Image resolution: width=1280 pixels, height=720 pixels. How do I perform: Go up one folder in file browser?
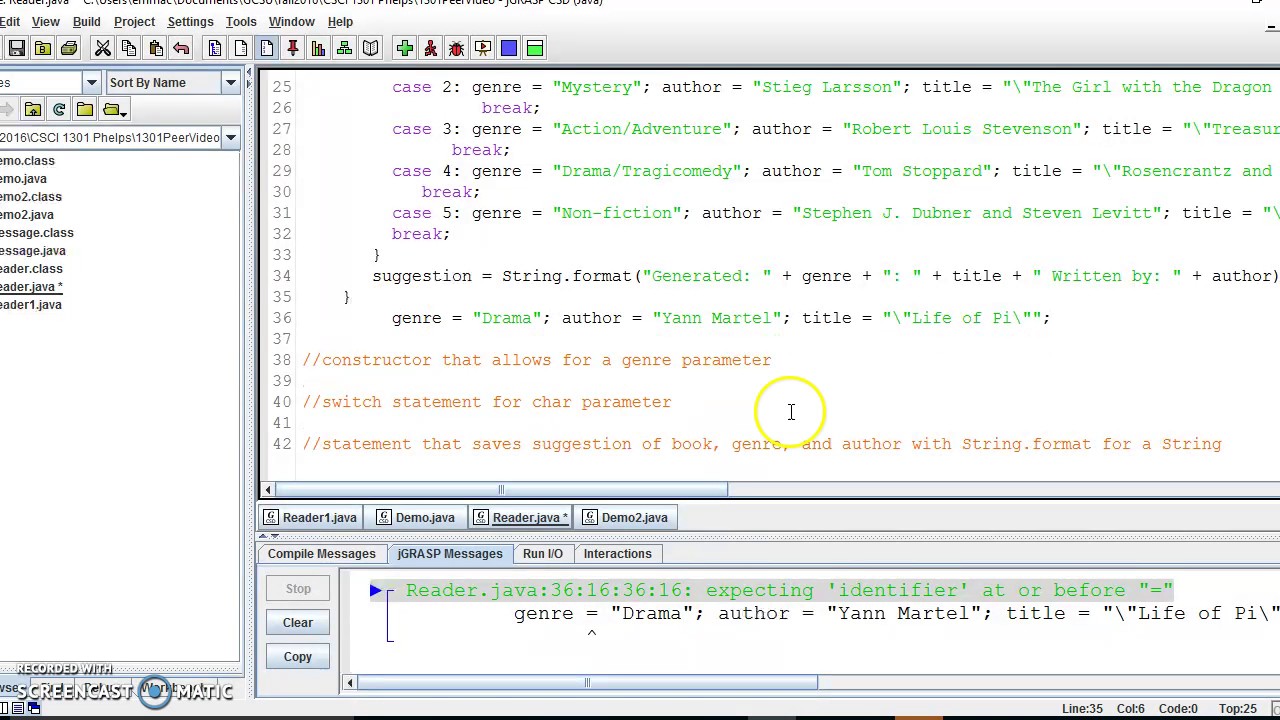tap(33, 110)
